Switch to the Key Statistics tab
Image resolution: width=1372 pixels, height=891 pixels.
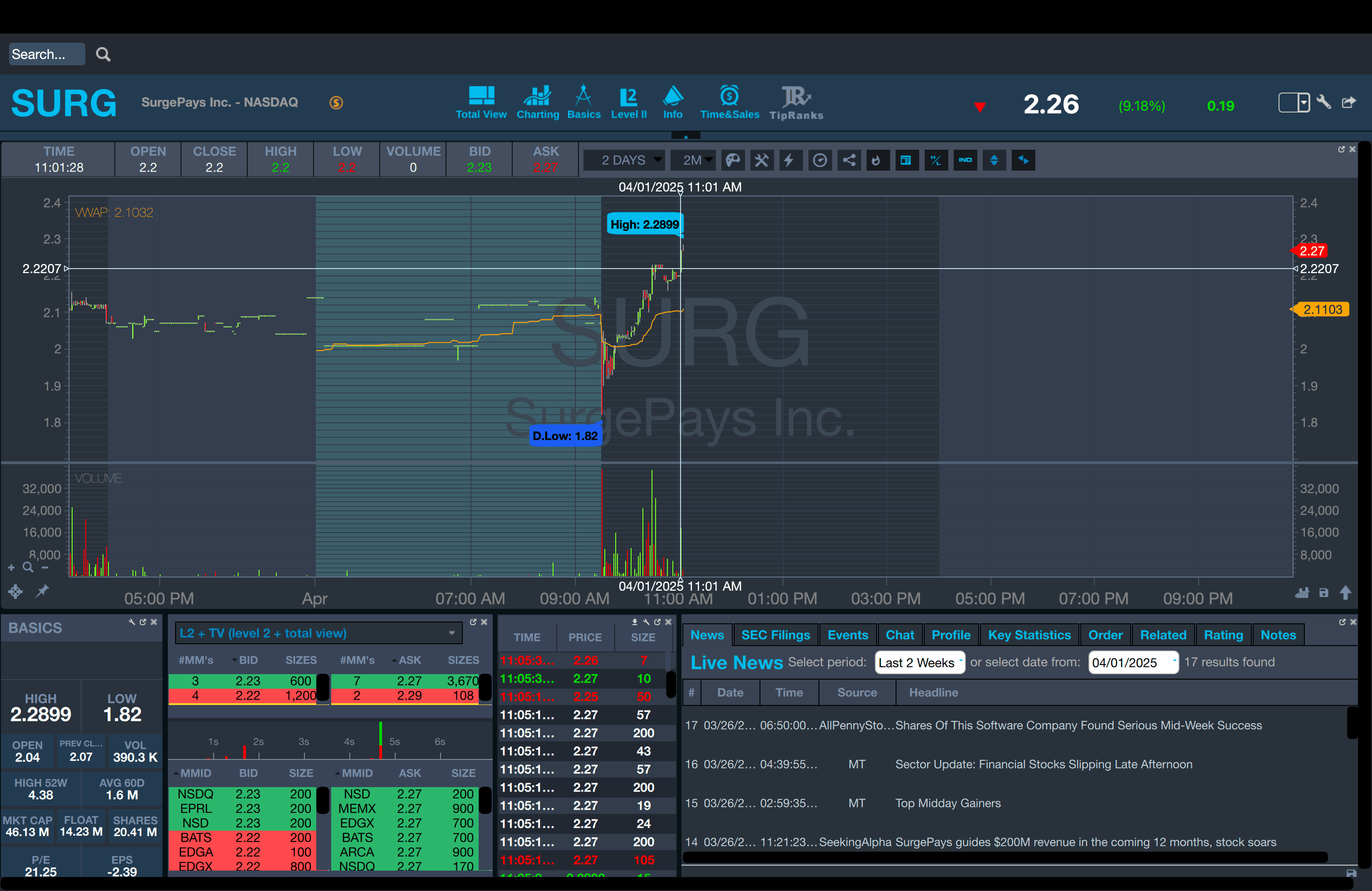(1029, 635)
